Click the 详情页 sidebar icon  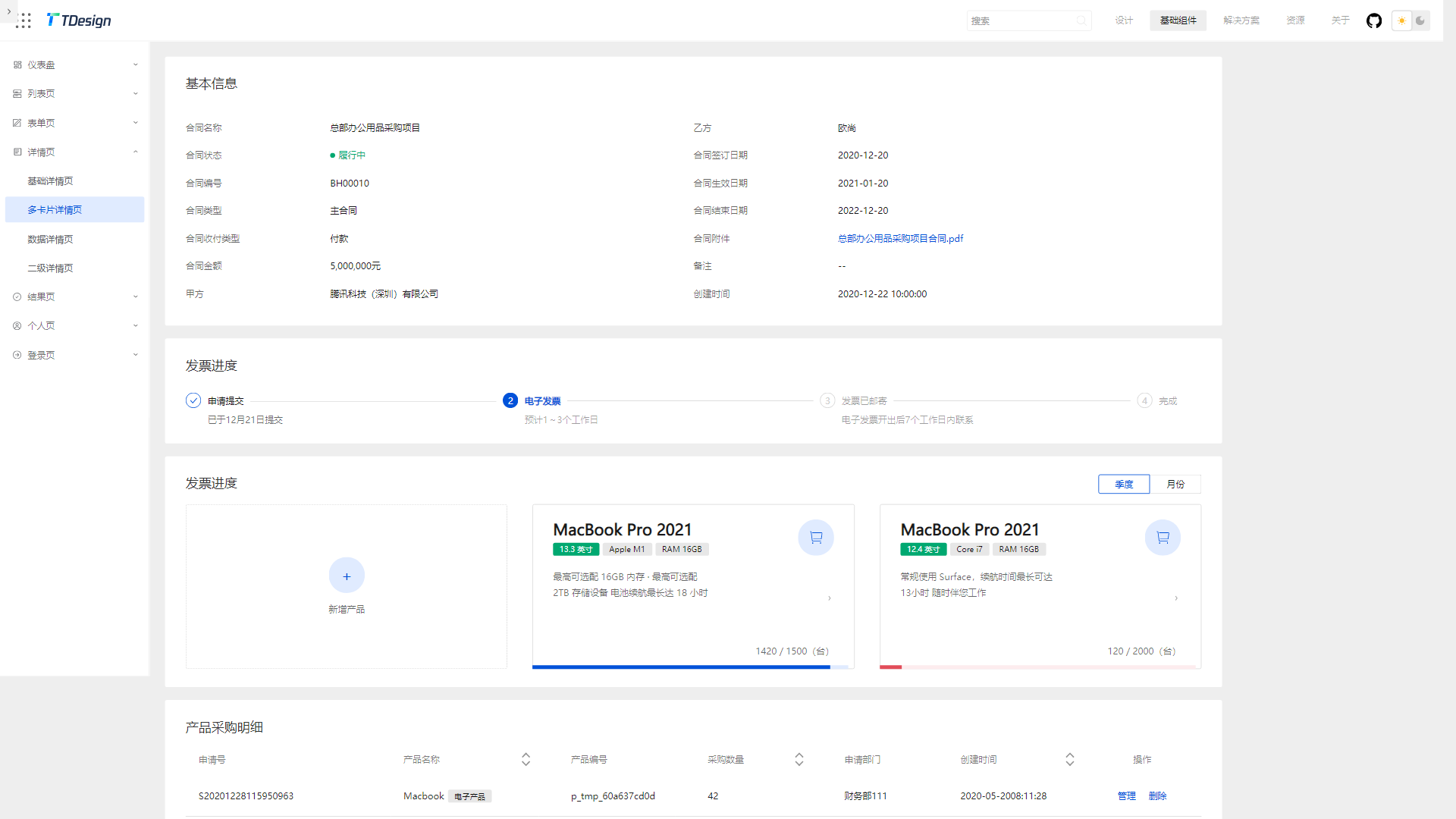pyautogui.click(x=17, y=152)
